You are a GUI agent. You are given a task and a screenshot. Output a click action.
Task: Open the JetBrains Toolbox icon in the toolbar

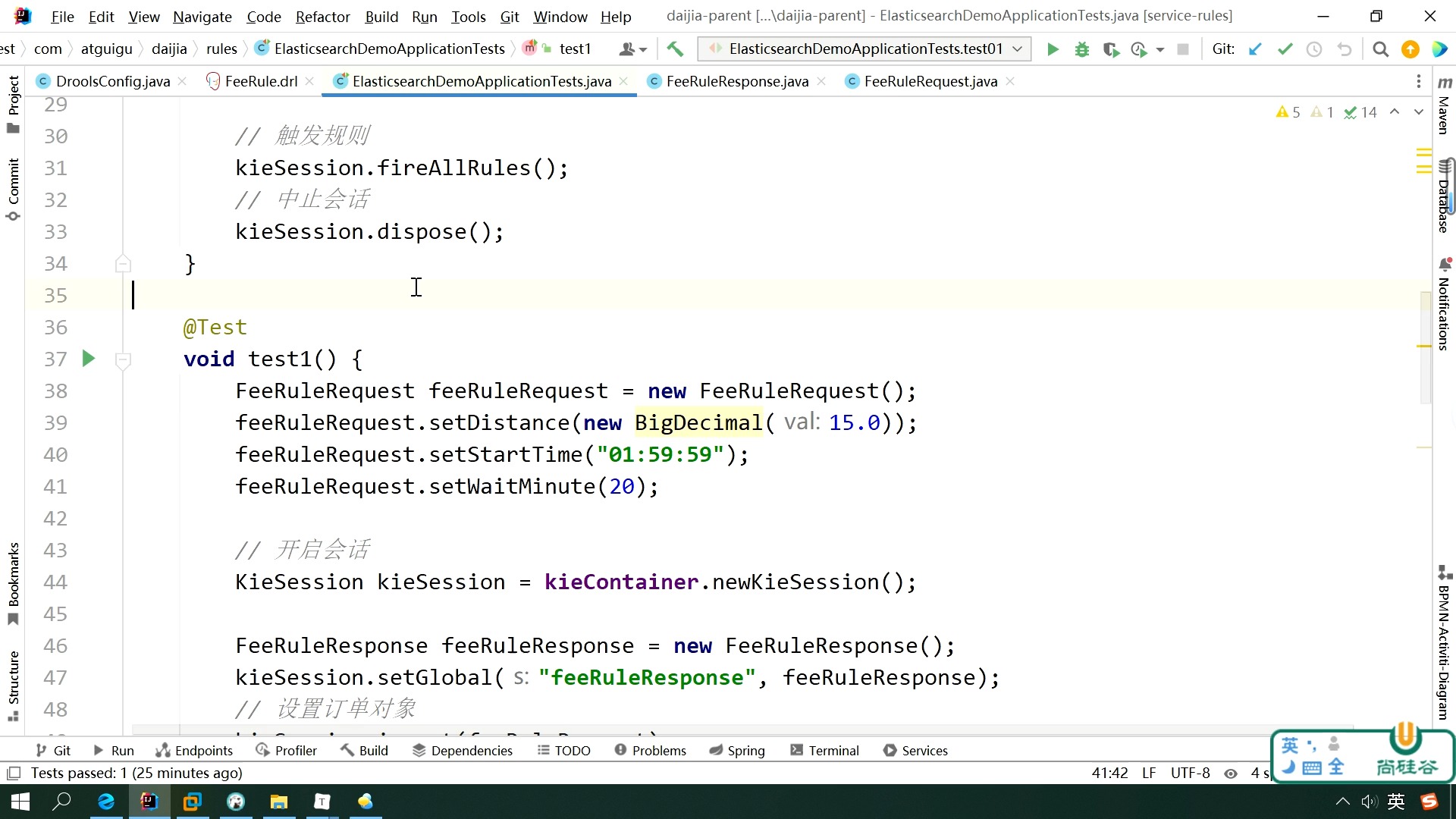1439,49
